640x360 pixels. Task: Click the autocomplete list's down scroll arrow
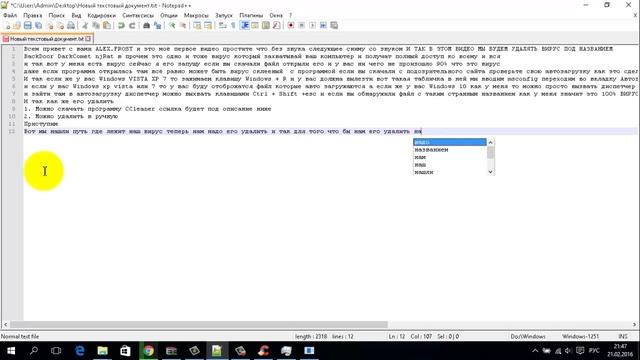491,172
